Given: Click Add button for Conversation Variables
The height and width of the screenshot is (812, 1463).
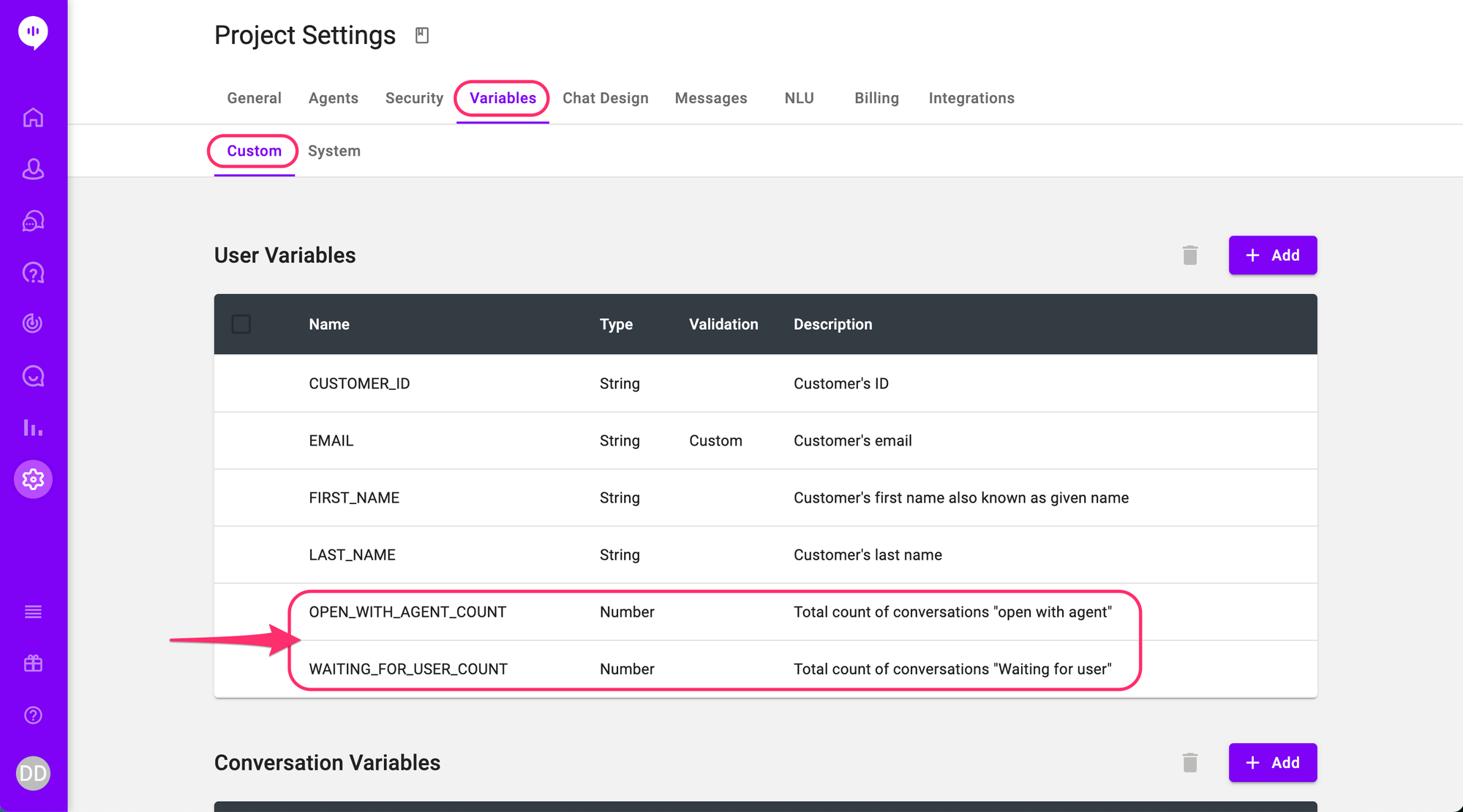Looking at the screenshot, I should click(x=1272, y=763).
